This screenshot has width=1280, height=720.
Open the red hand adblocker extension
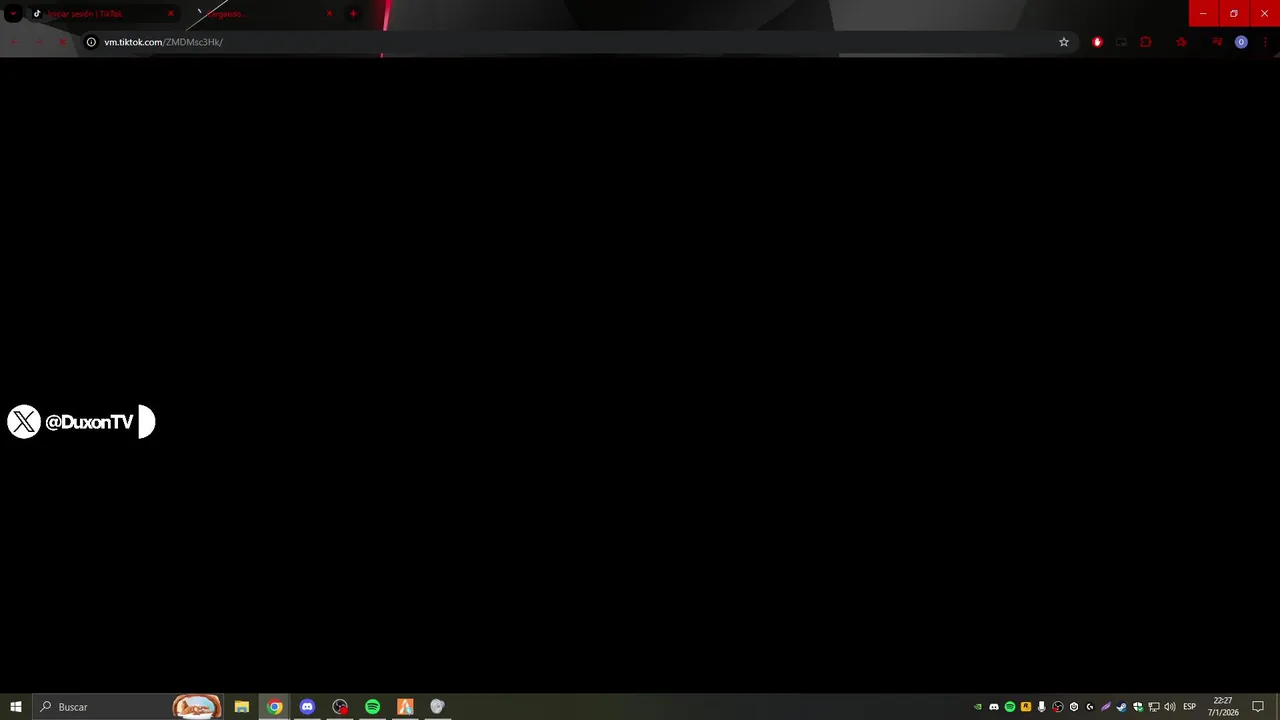click(x=1097, y=42)
